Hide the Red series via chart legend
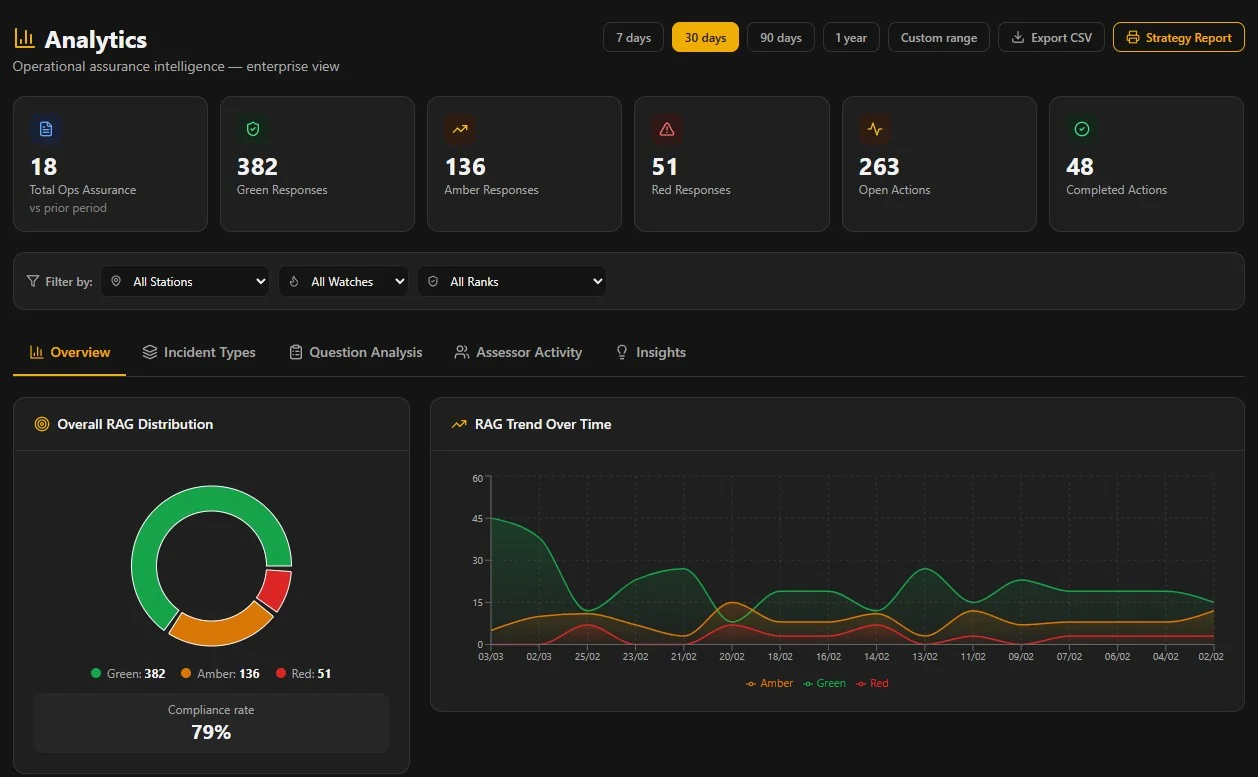The height and width of the screenshot is (777, 1258). (872, 684)
